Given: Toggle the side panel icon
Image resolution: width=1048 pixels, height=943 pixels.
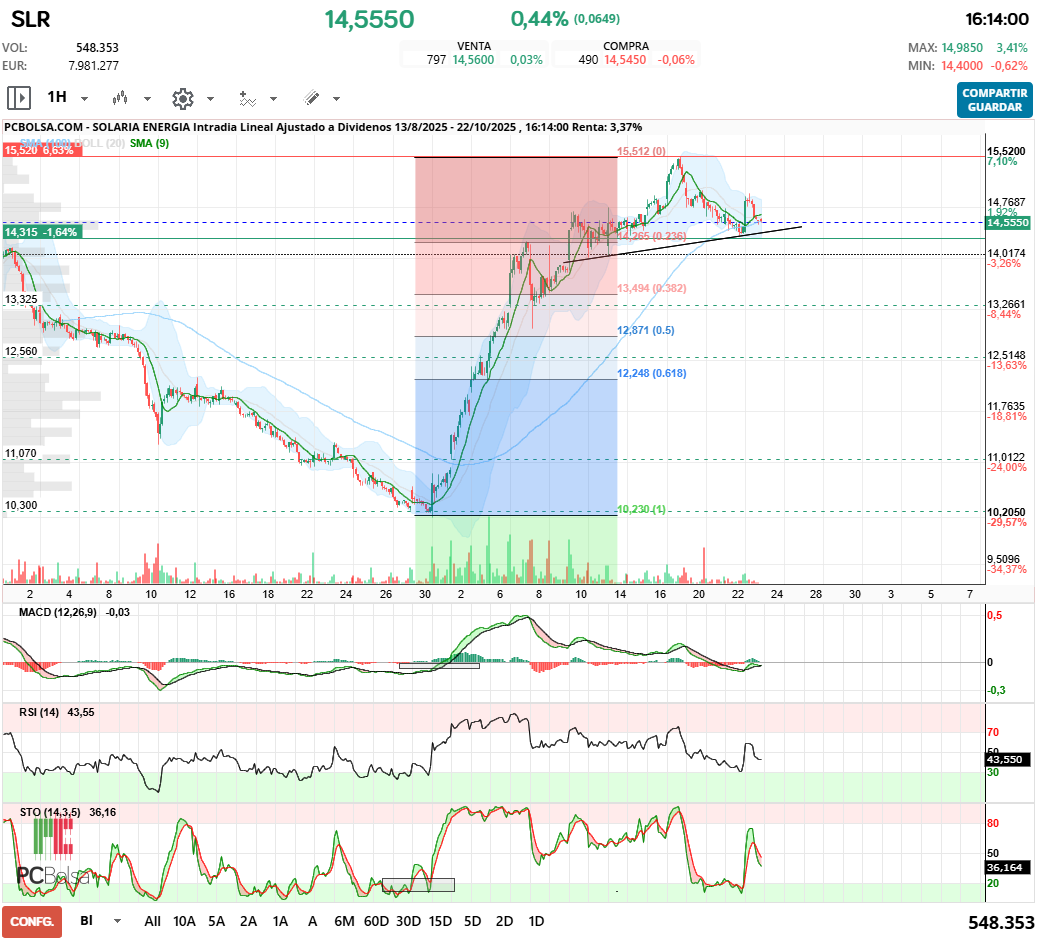Looking at the screenshot, I should 19,98.
